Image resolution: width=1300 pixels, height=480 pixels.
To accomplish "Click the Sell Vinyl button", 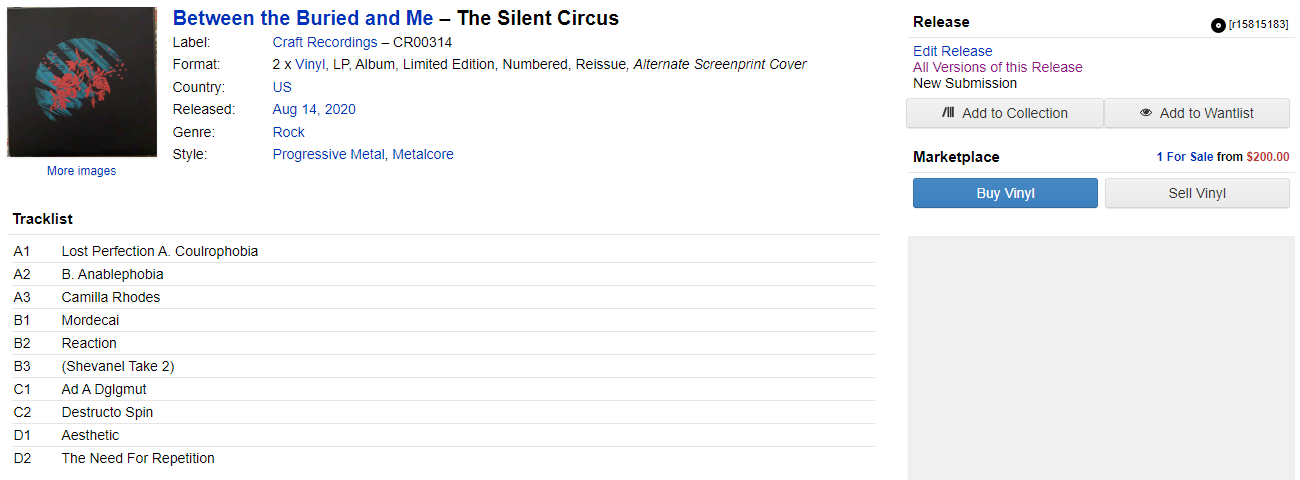I will coord(1197,193).
